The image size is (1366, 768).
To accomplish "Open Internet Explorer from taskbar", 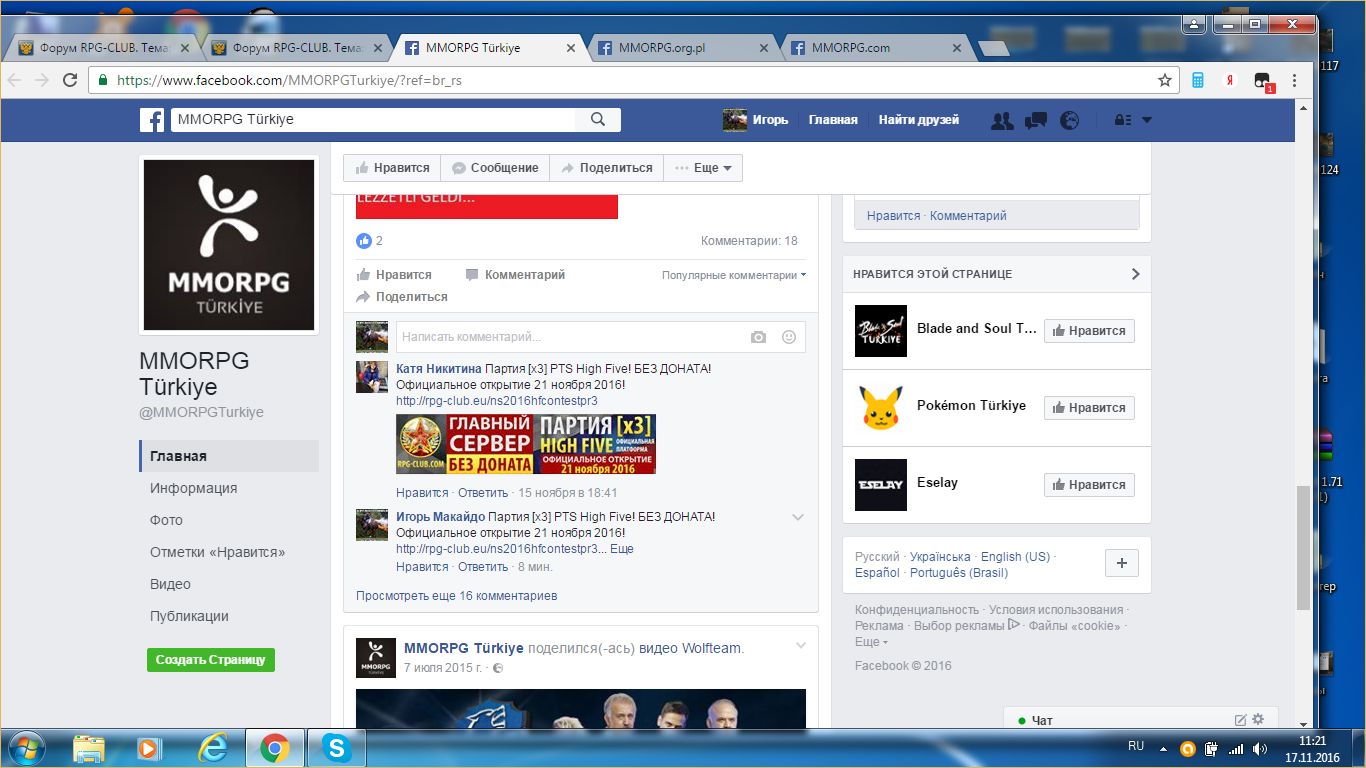I will point(212,748).
